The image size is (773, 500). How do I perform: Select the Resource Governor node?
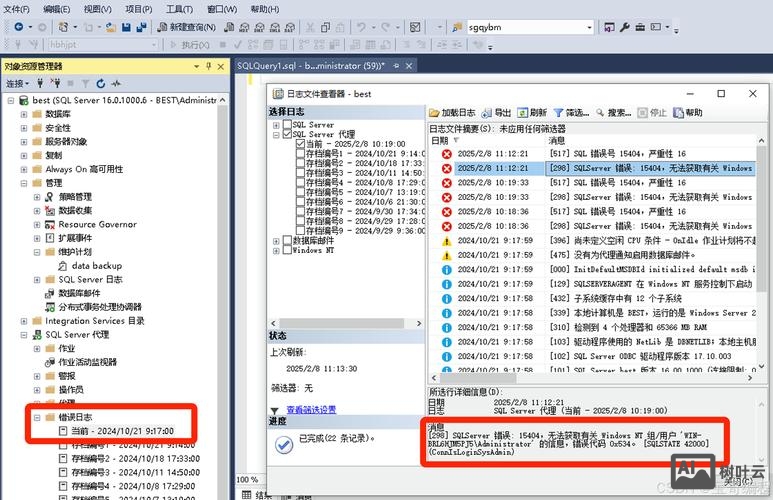tap(98, 224)
